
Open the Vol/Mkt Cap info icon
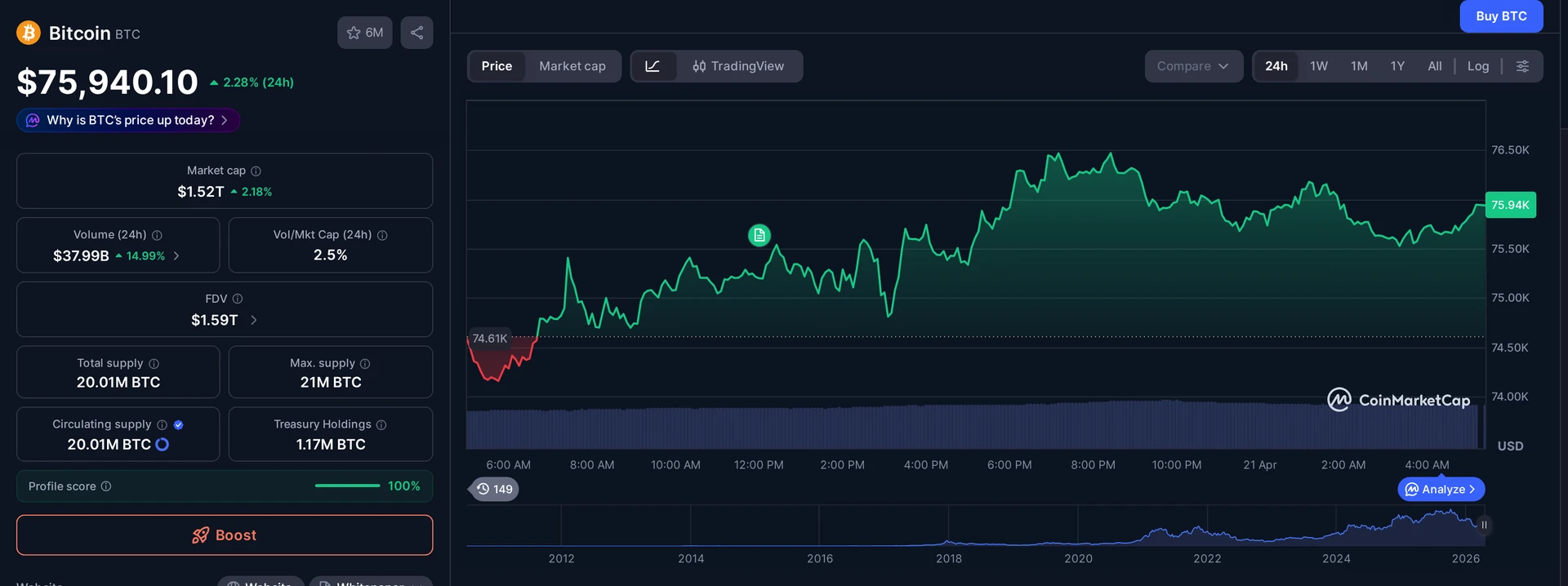pos(382,235)
